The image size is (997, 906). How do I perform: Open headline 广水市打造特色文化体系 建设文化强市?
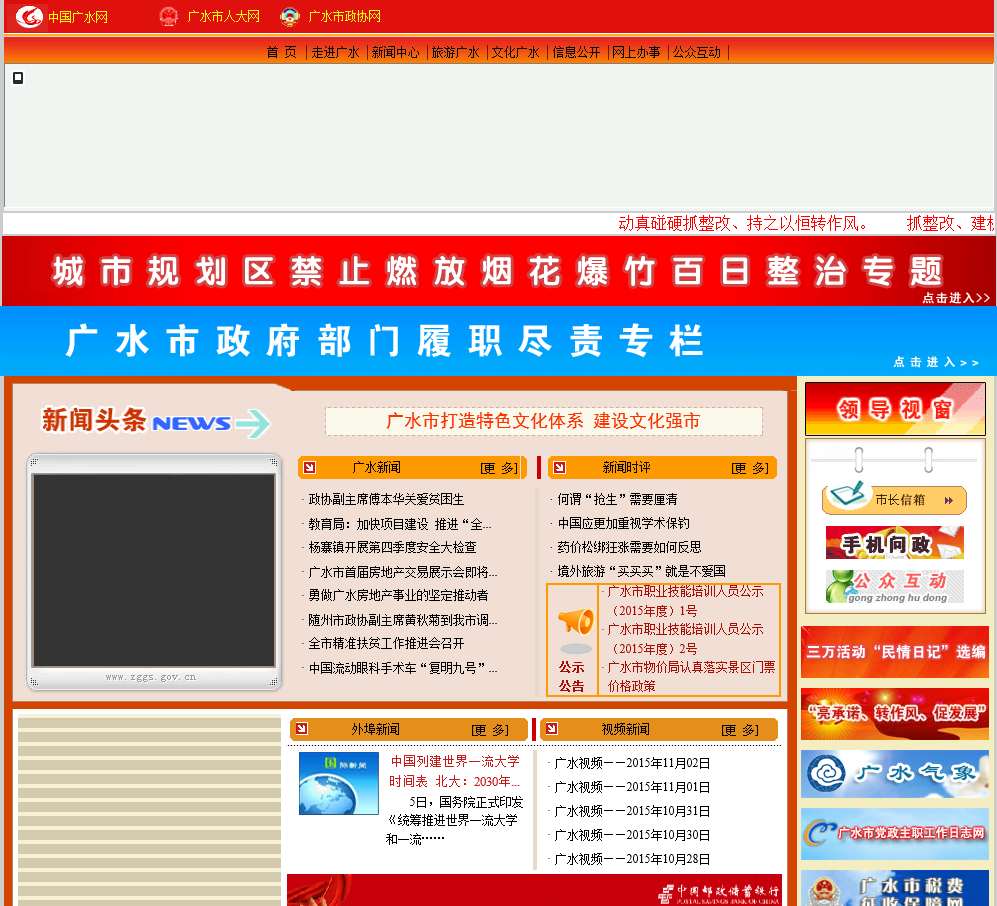pos(544,421)
